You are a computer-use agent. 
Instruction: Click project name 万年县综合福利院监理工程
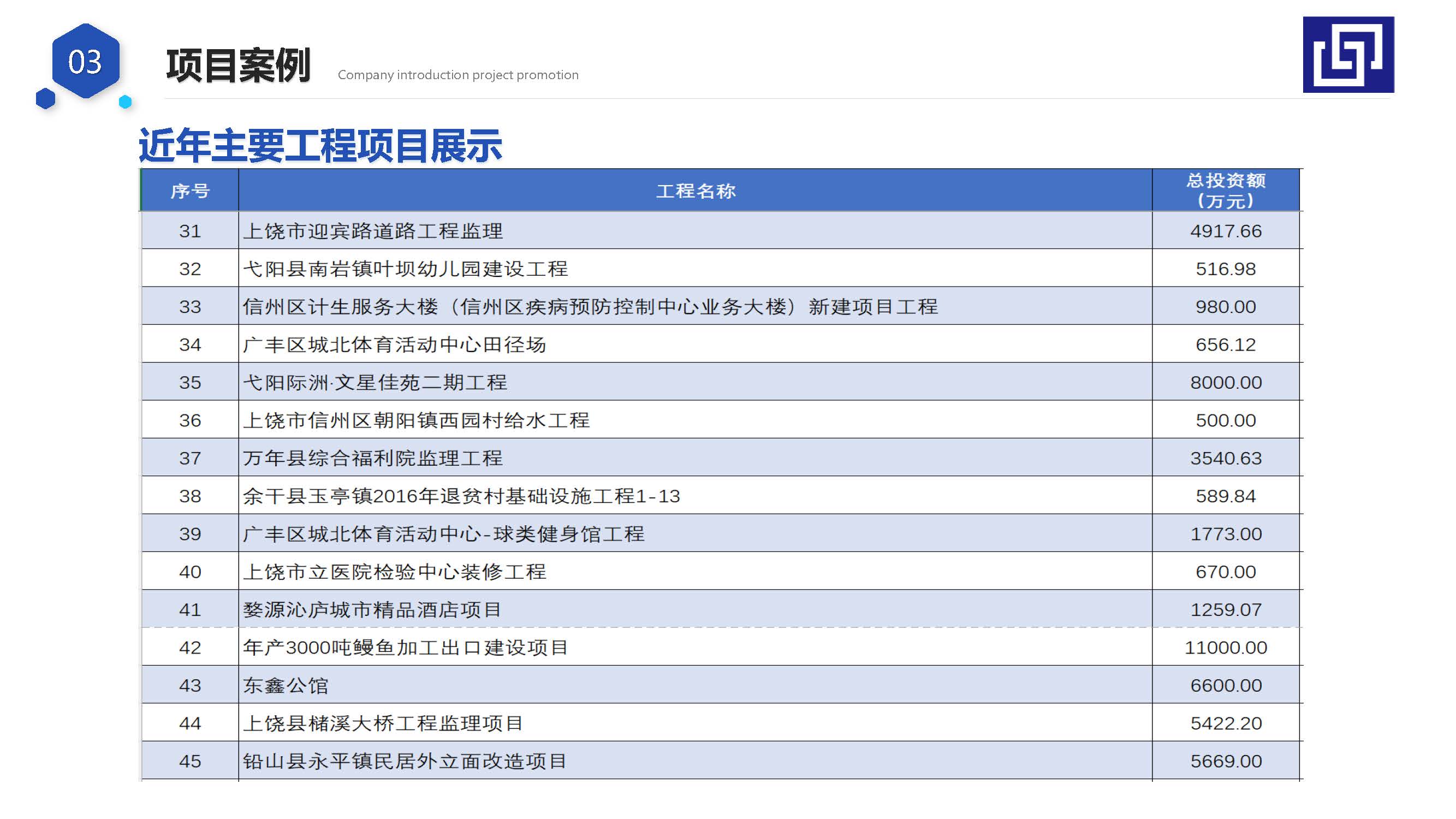click(x=372, y=458)
